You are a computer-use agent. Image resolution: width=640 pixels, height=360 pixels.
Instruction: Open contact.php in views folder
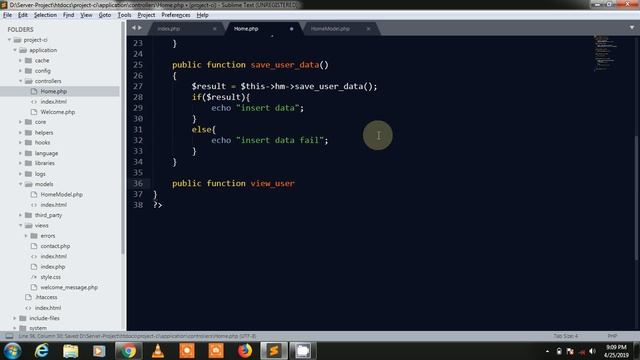[x=55, y=246]
